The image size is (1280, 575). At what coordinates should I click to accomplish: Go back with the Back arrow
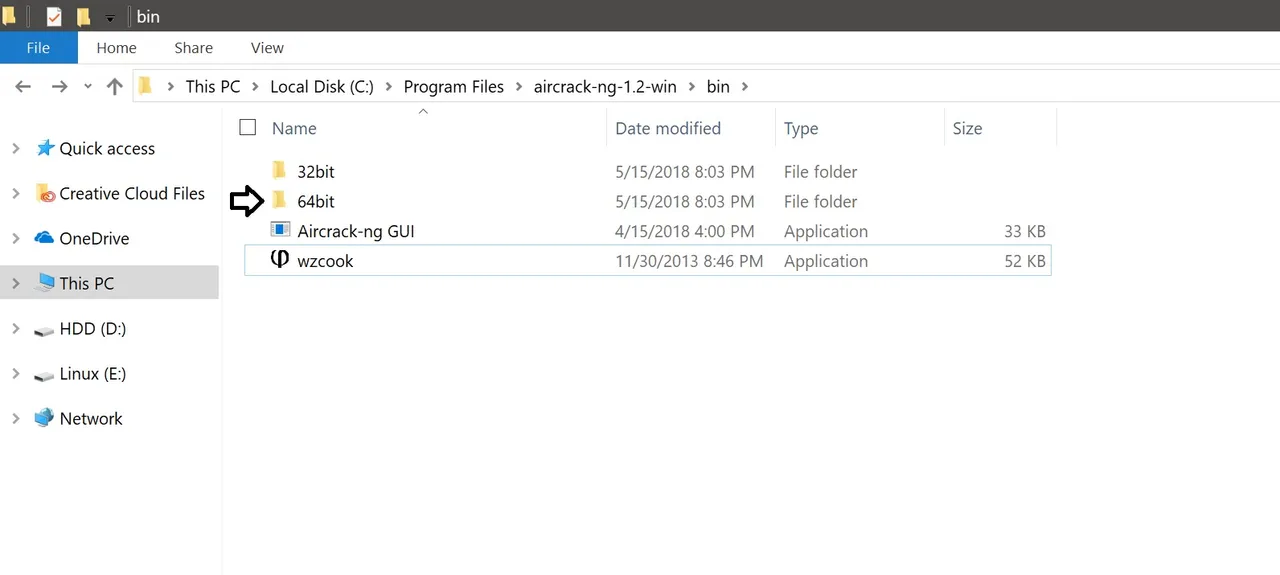(23, 87)
